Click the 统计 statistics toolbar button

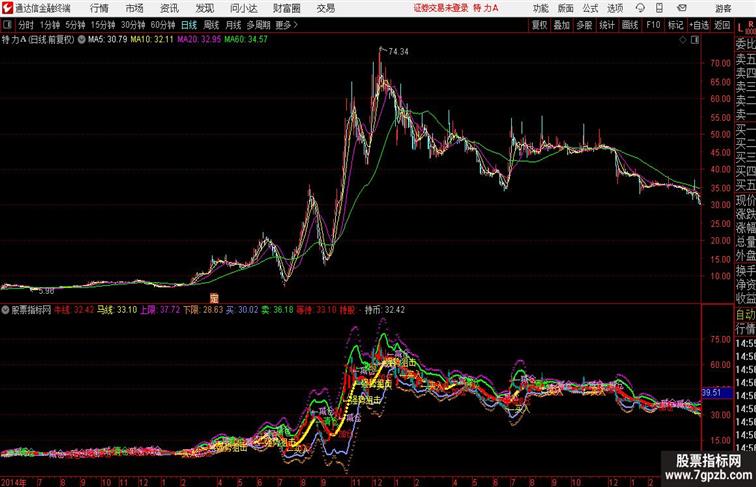(x=607, y=25)
